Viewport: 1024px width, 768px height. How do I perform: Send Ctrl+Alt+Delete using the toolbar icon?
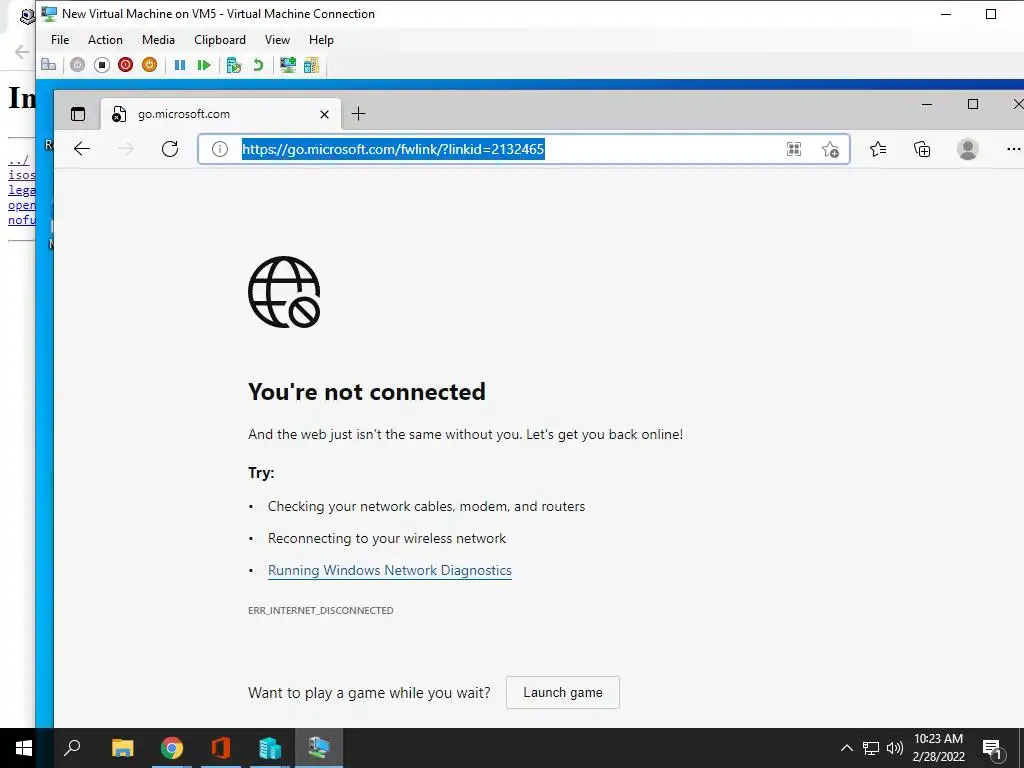[x=48, y=65]
